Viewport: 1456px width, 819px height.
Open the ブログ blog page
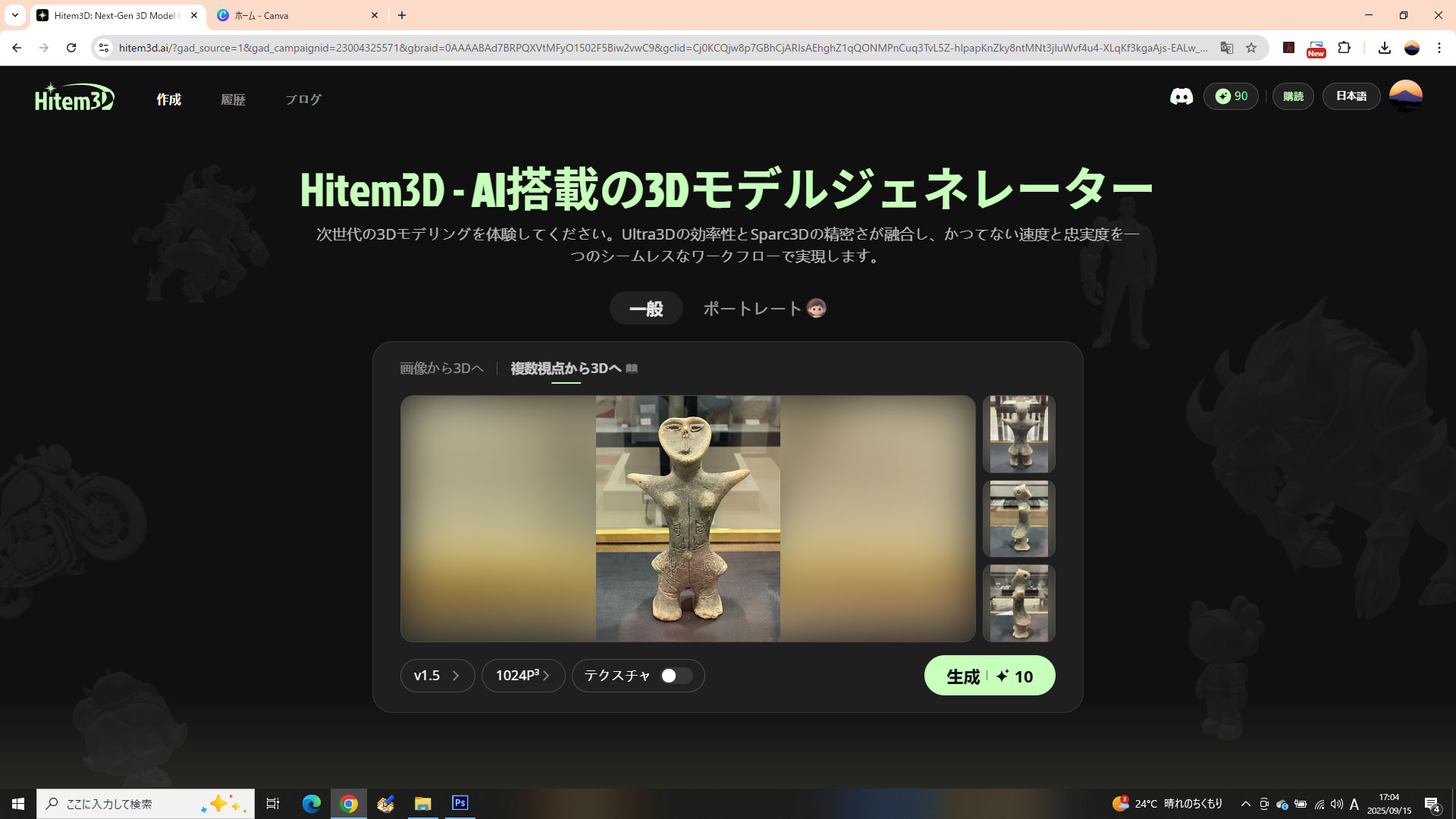click(x=303, y=99)
